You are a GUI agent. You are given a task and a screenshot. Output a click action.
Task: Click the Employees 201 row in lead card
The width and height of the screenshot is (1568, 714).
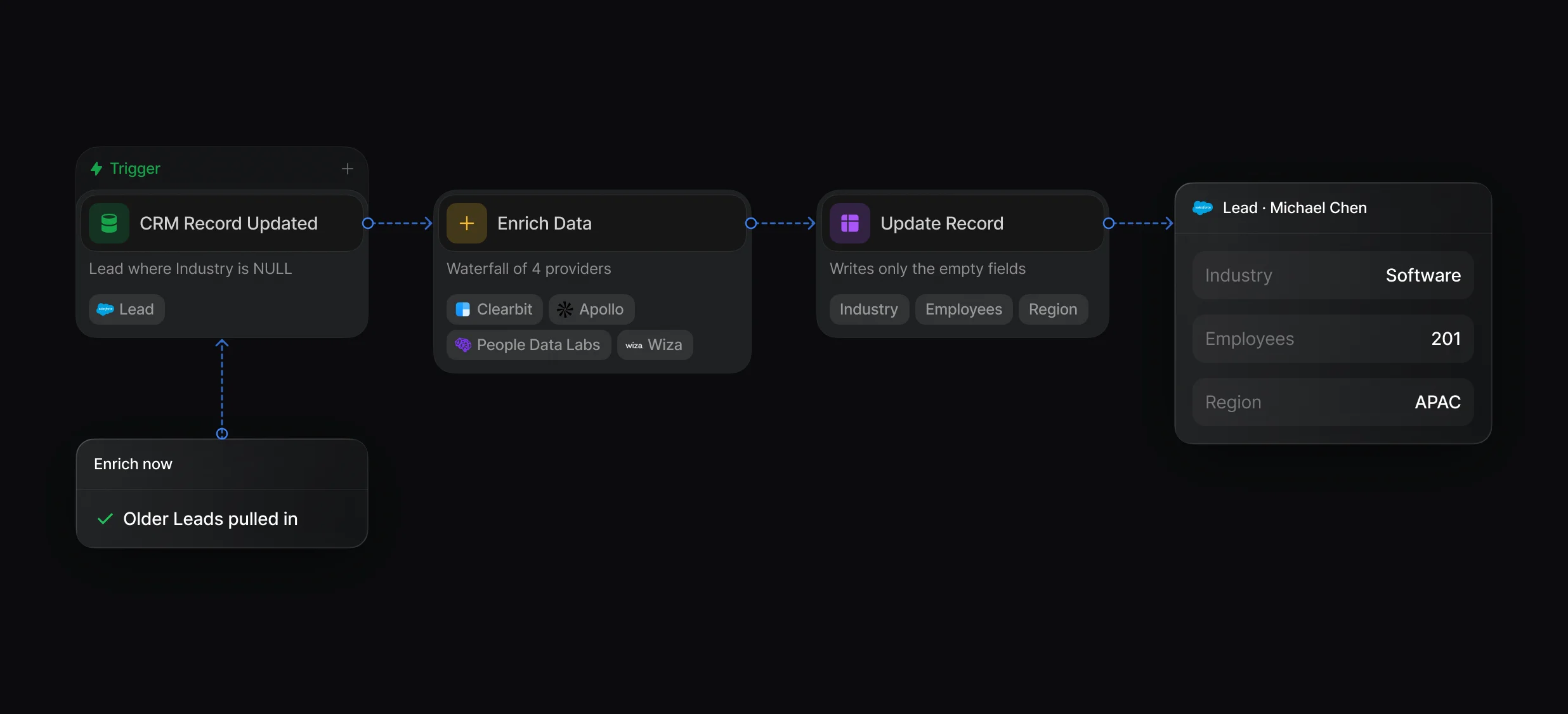[1333, 339]
